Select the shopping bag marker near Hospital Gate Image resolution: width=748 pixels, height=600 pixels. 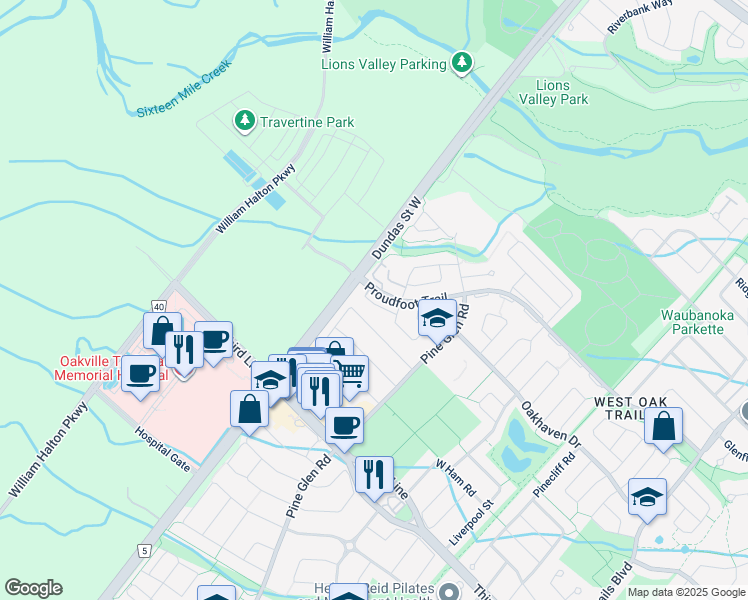click(250, 411)
